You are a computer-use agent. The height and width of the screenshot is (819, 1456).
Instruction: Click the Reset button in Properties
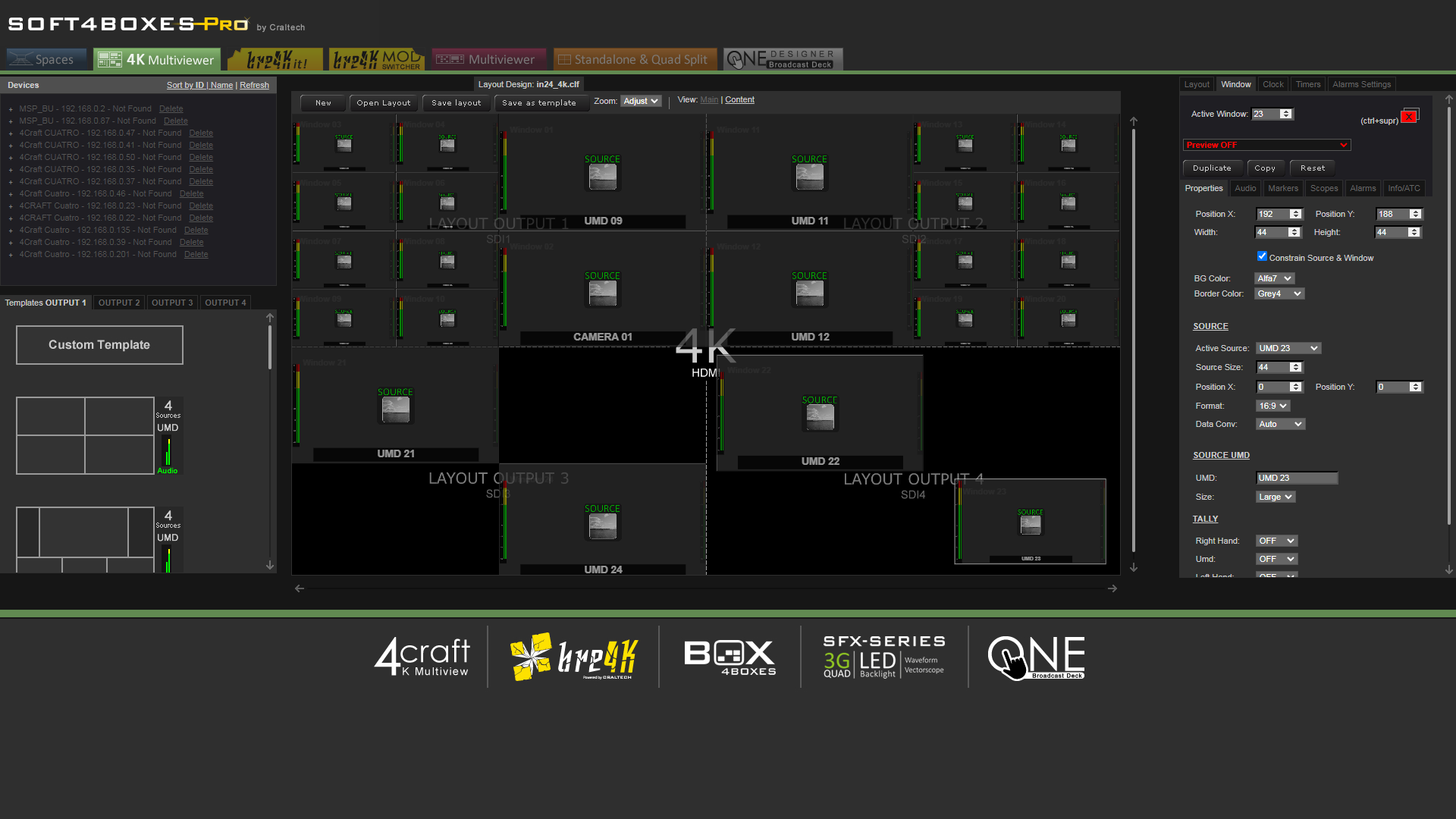[1313, 167]
